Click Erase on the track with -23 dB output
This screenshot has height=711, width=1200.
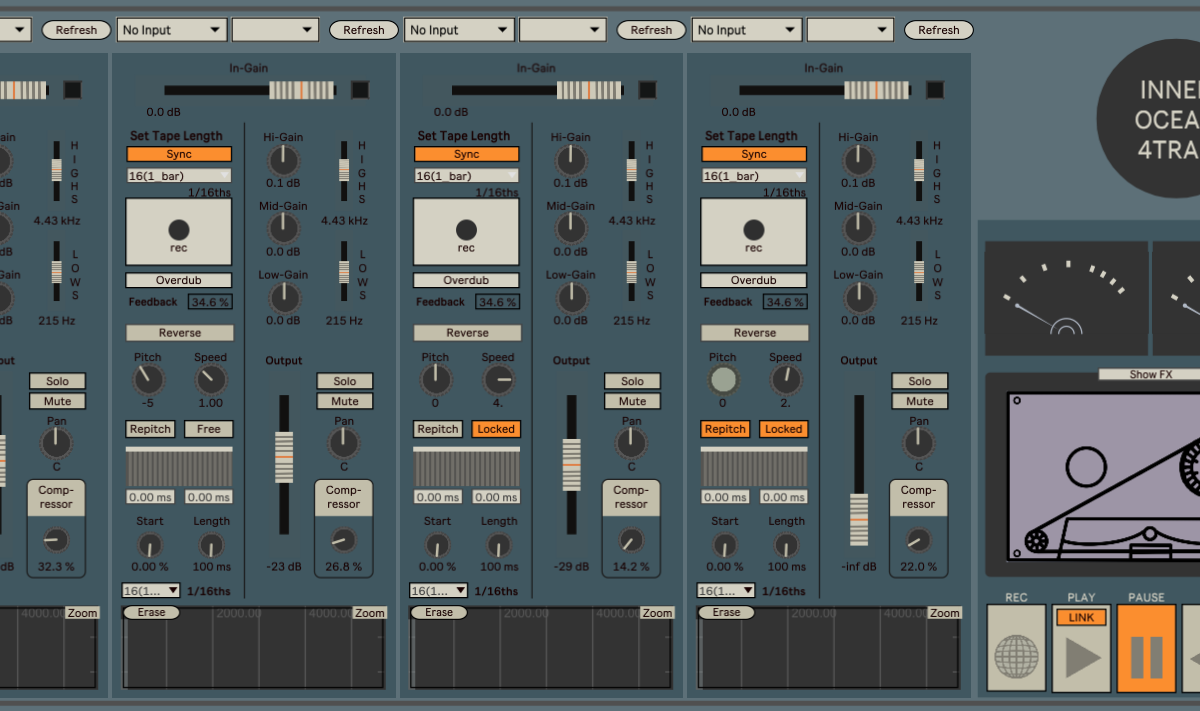[x=152, y=612]
